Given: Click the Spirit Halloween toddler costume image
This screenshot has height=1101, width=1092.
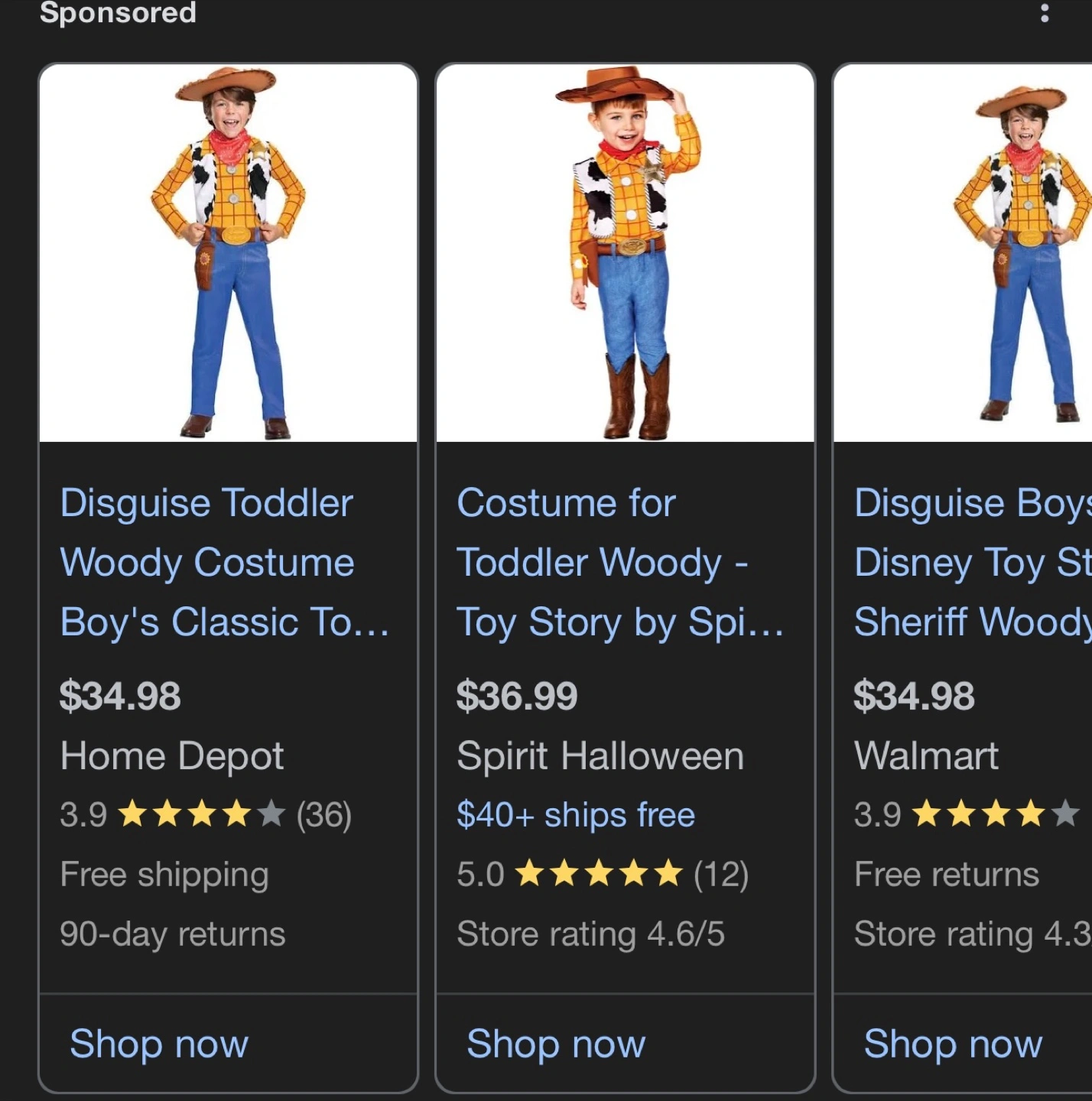Looking at the screenshot, I should click(625, 253).
